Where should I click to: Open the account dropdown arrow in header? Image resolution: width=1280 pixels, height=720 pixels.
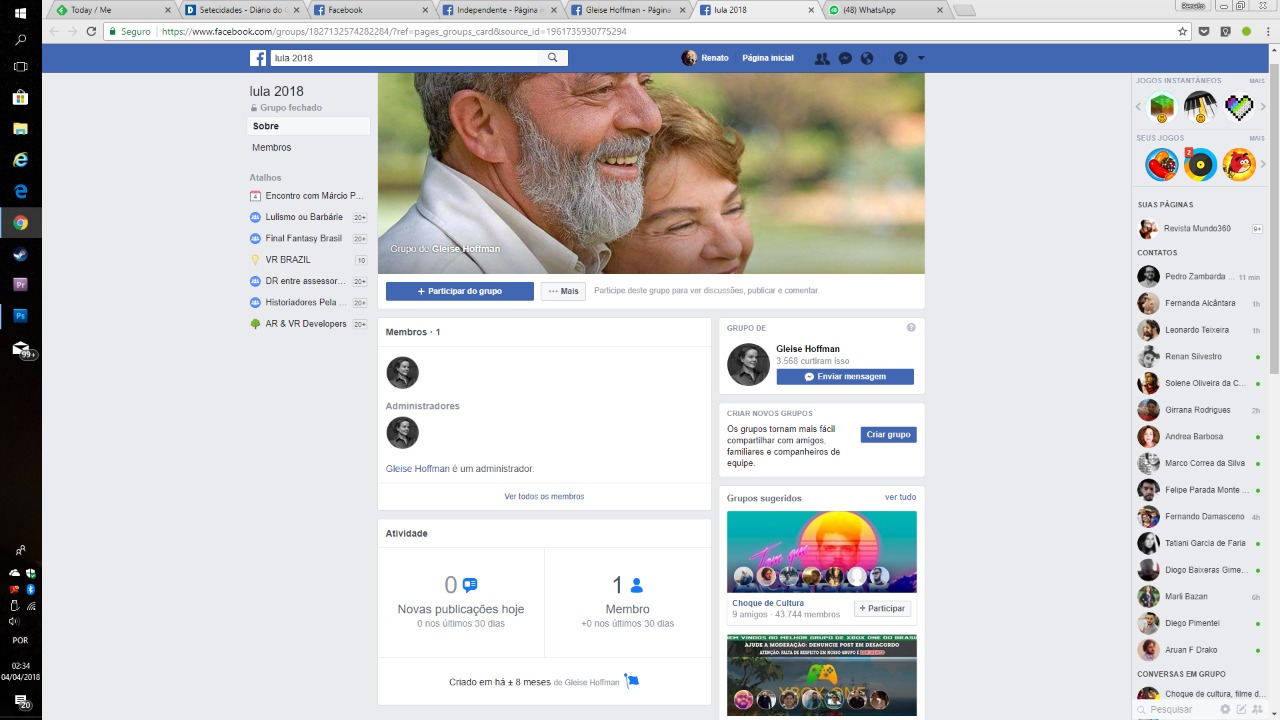tap(921, 58)
